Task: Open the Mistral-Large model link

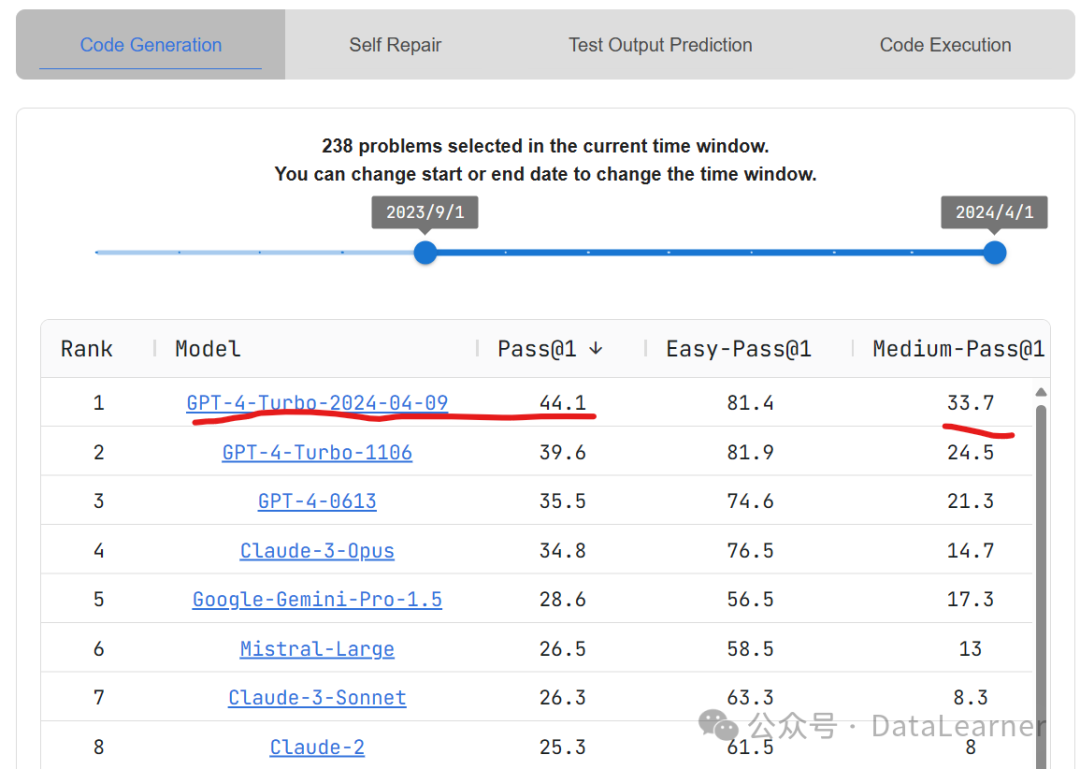Action: tap(317, 649)
